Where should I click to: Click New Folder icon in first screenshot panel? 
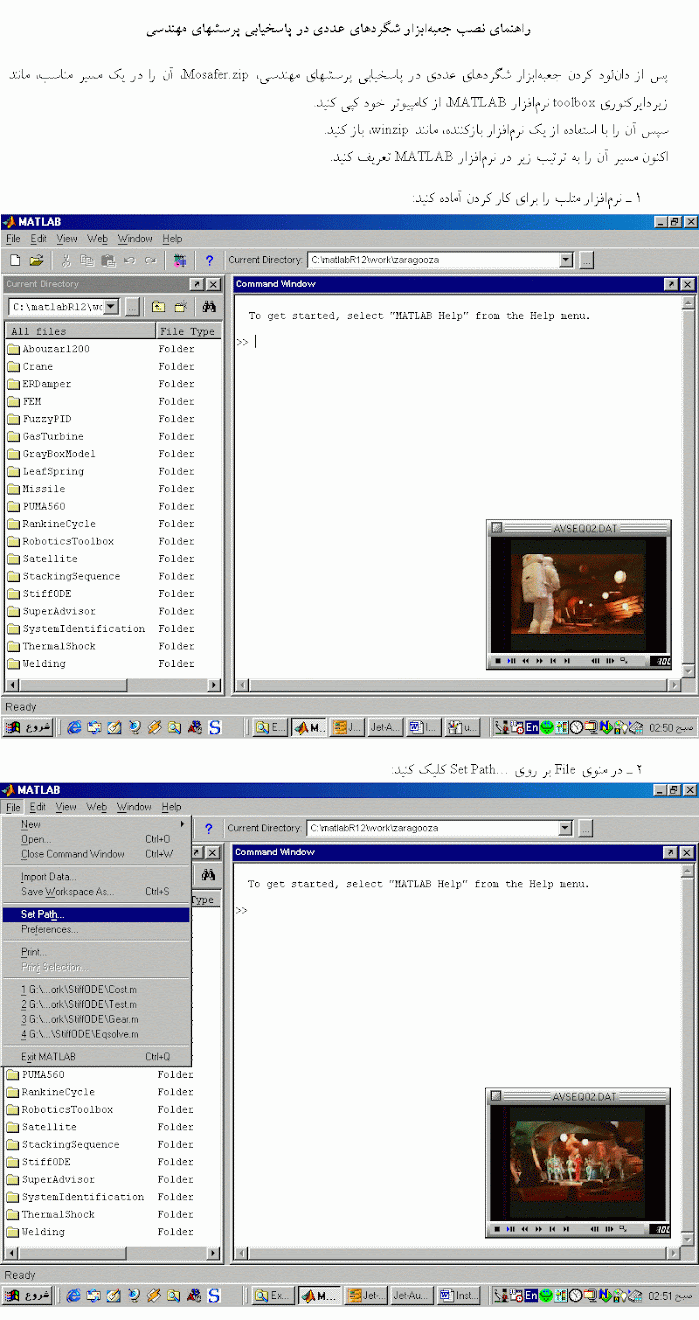(181, 307)
